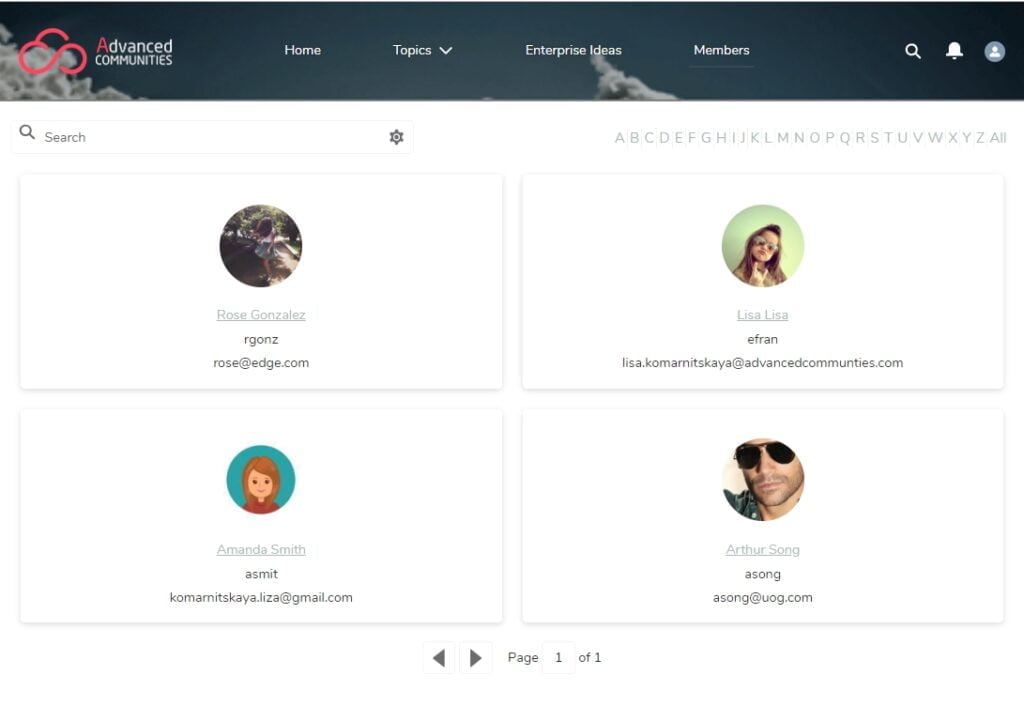The width and height of the screenshot is (1024, 706).
Task: Click the email rose@edge.com
Action: pos(261,363)
